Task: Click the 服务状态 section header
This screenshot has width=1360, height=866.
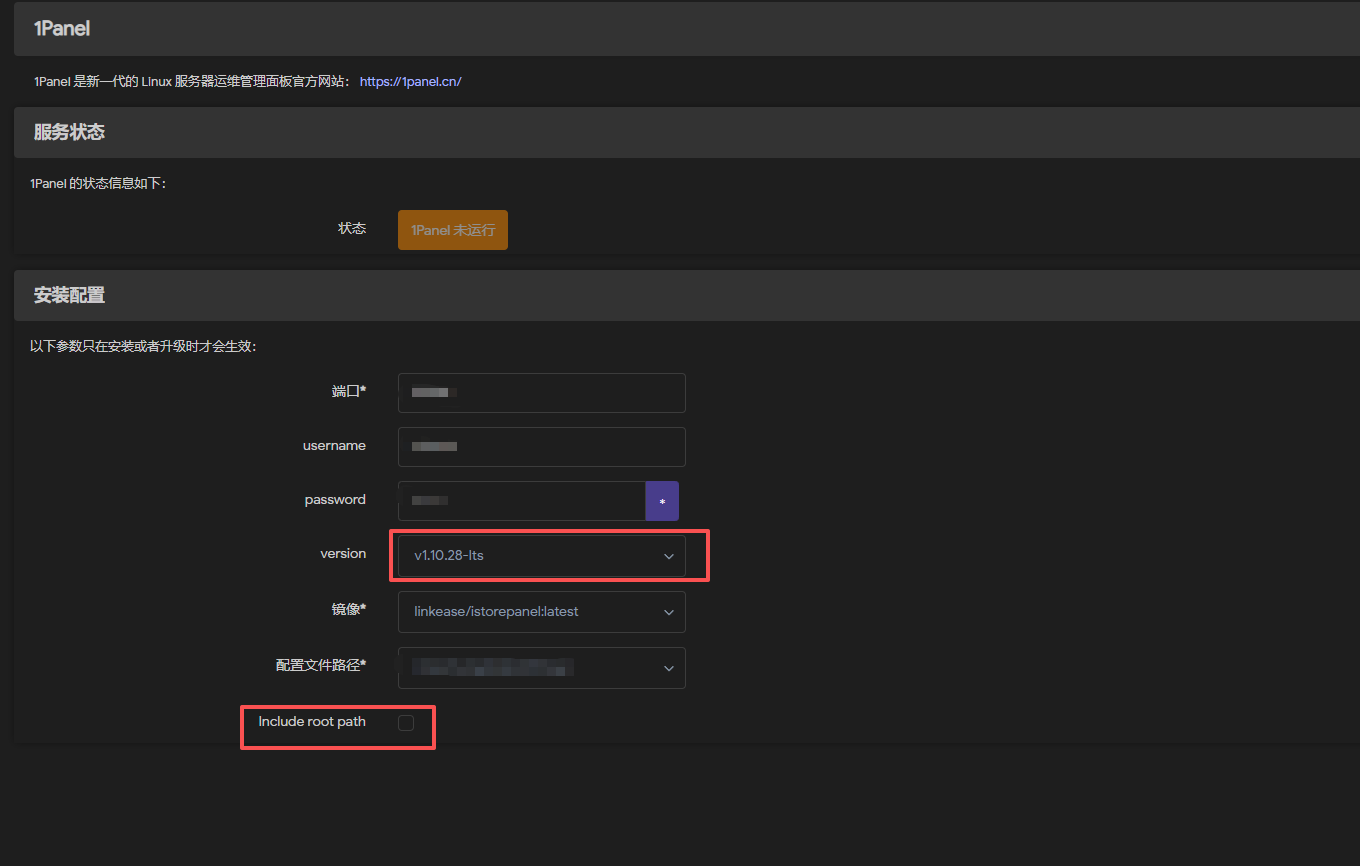Action: click(69, 132)
